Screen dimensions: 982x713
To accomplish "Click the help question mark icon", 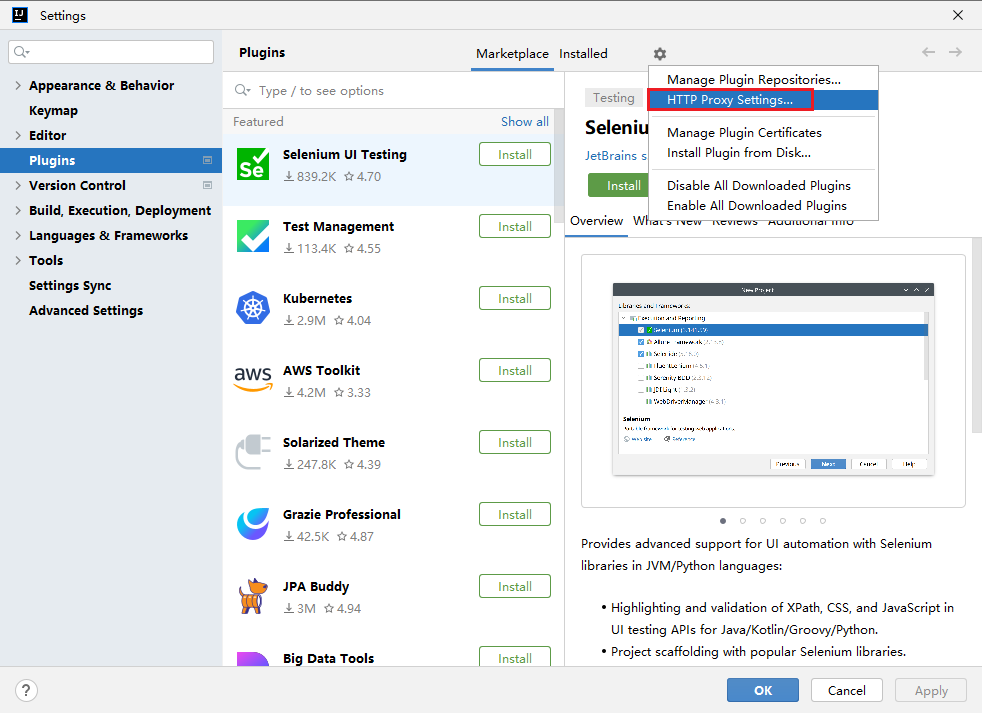I will 26,690.
